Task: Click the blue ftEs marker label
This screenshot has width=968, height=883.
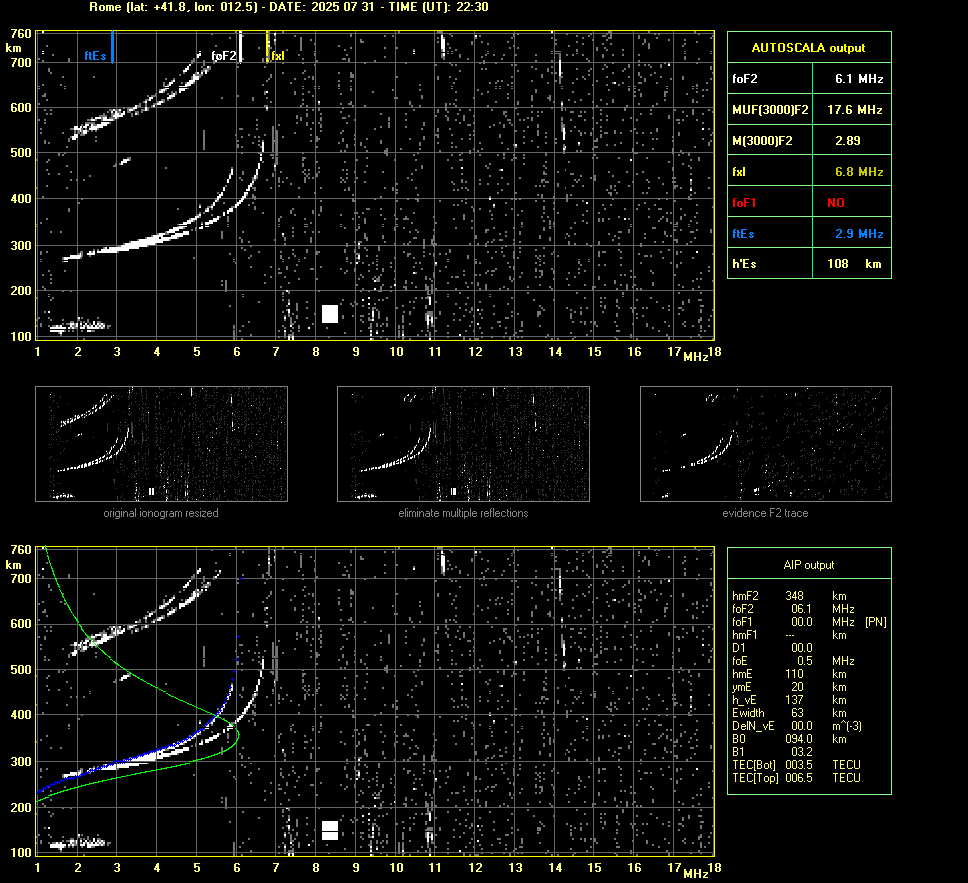Action: [95, 56]
